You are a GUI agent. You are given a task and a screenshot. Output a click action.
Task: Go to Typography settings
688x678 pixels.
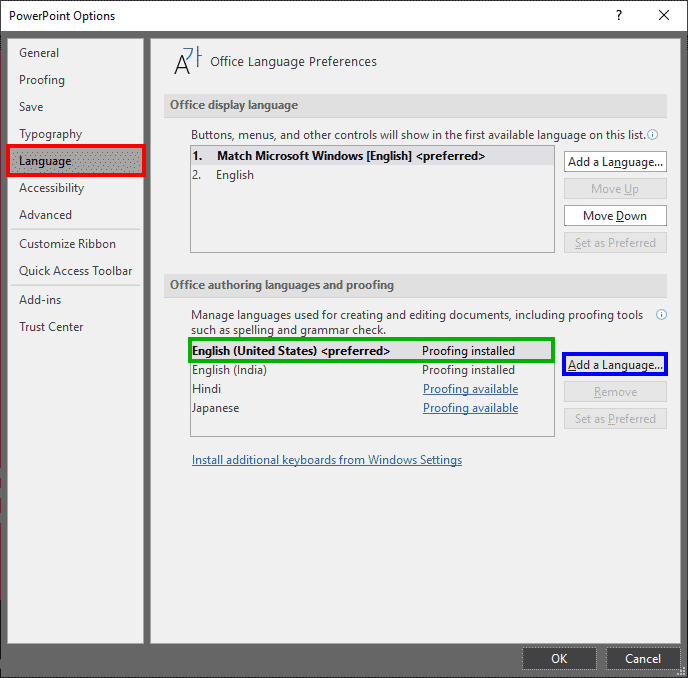pos(75,134)
